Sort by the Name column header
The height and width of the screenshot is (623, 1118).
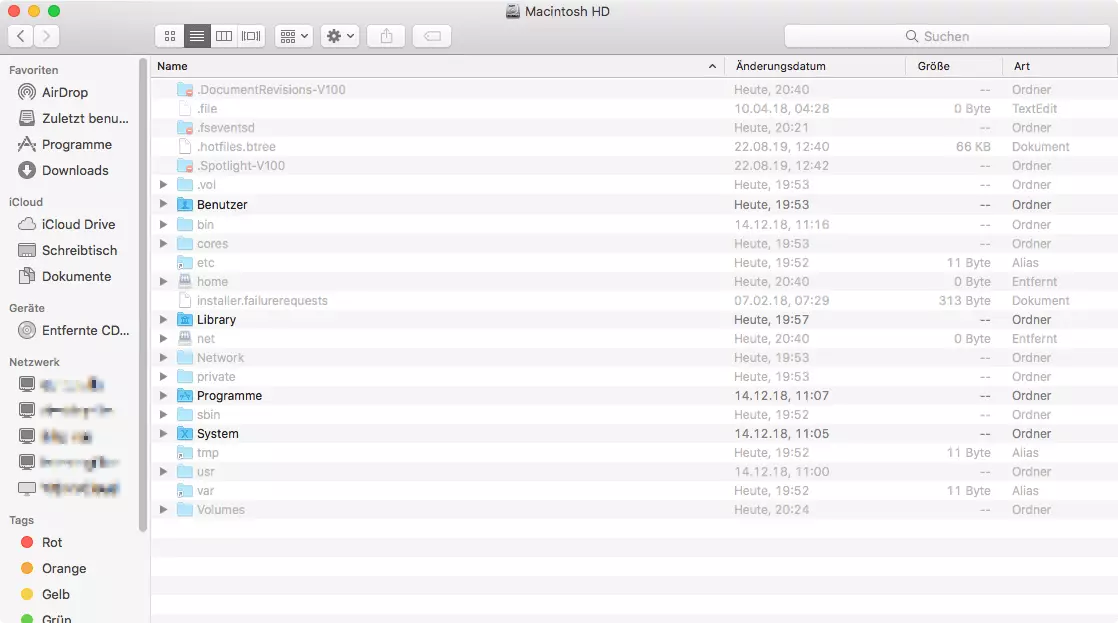coord(437,66)
